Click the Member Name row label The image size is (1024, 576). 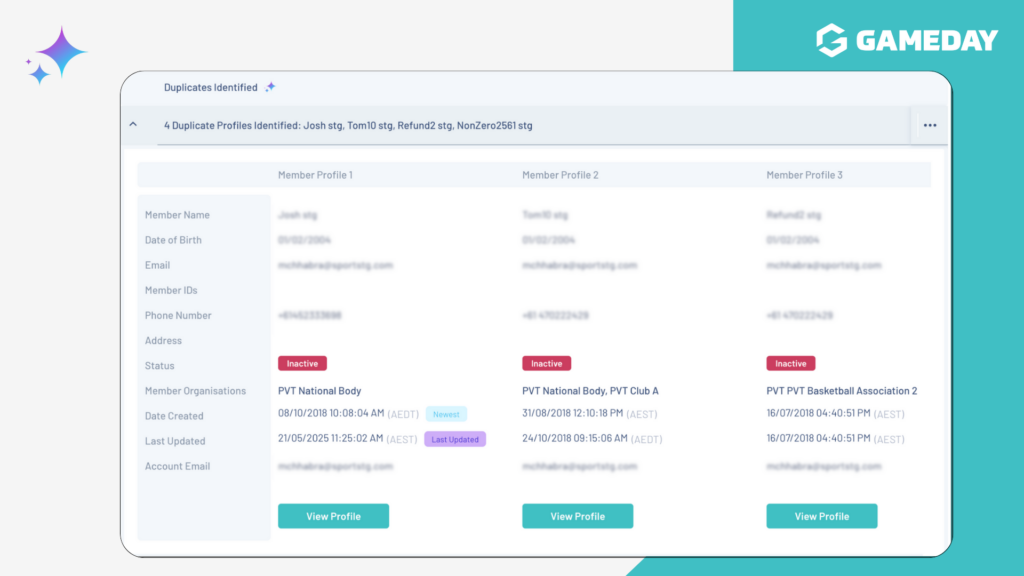(x=177, y=214)
